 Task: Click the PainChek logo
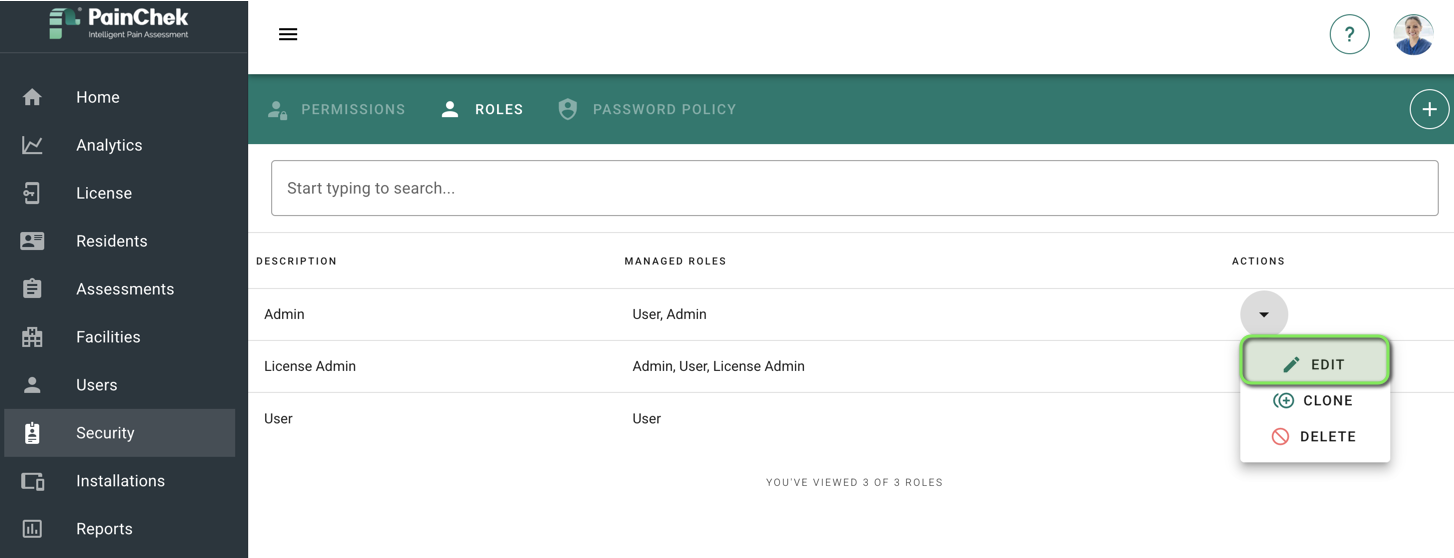point(118,23)
